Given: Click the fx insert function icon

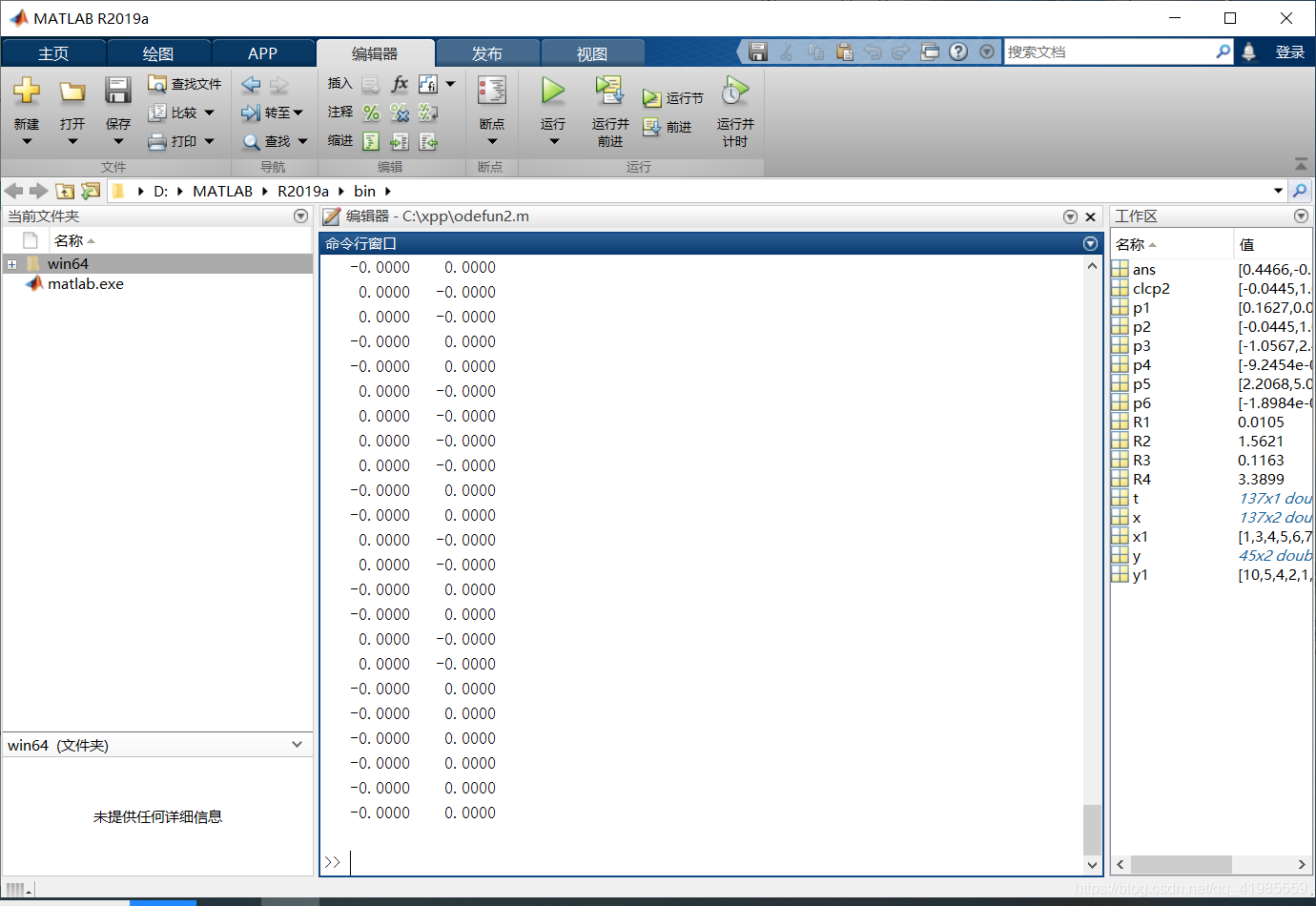Looking at the screenshot, I should tap(400, 84).
